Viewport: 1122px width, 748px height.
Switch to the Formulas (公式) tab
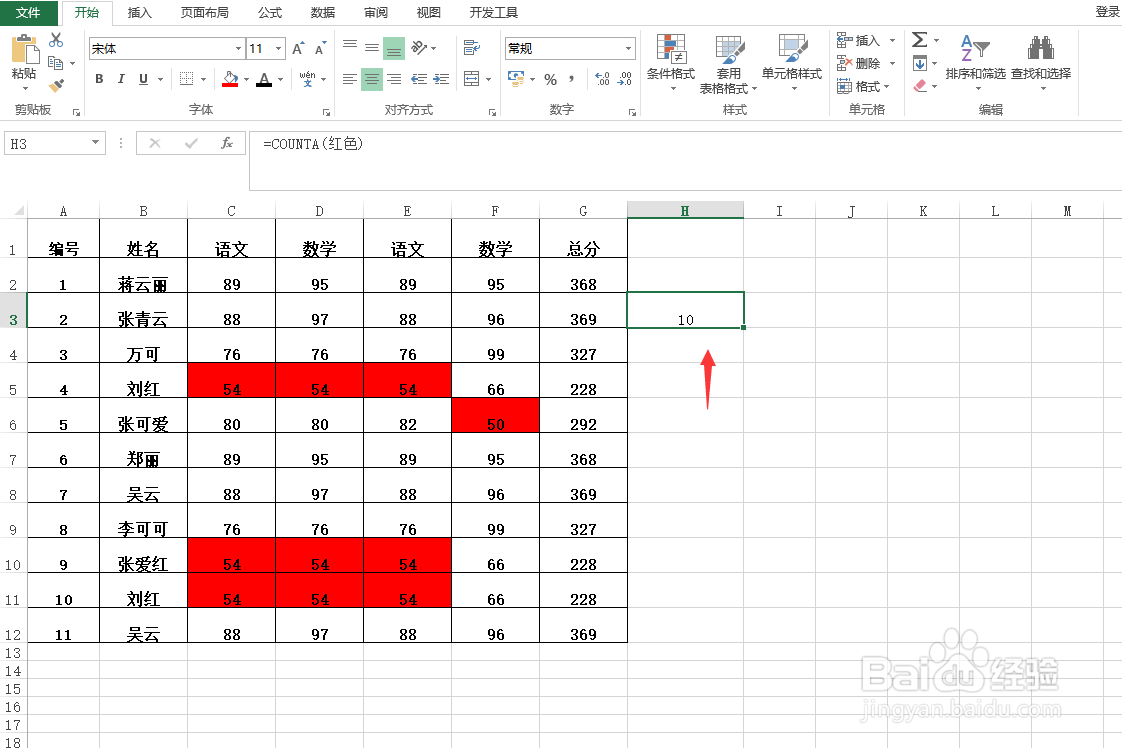(270, 12)
